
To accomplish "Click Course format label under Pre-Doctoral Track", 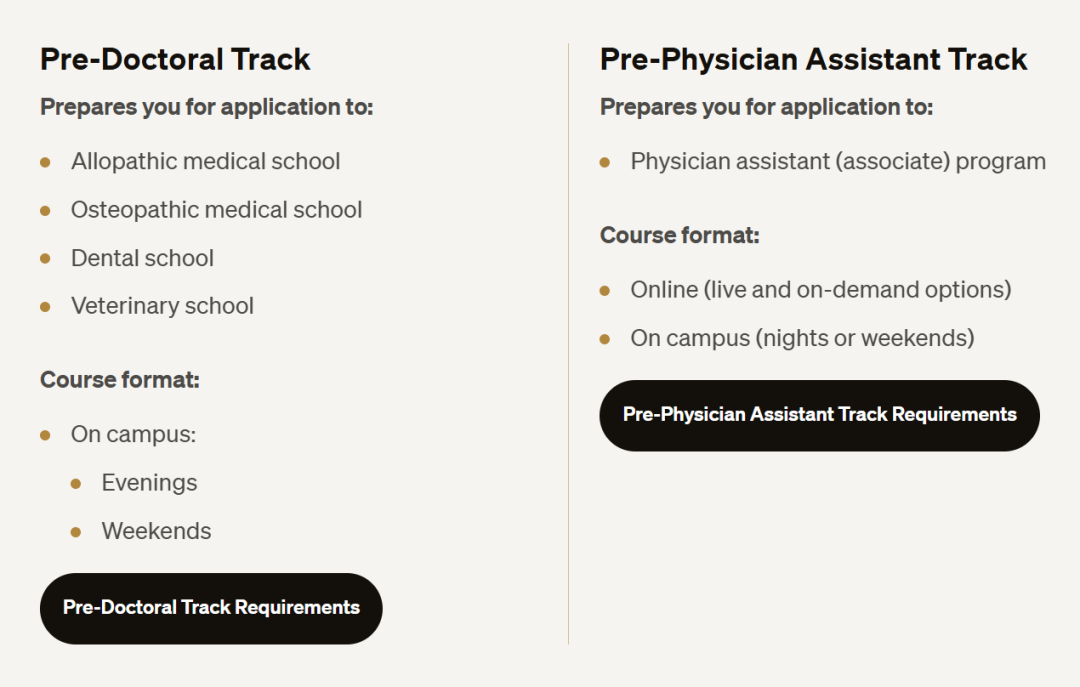I will [x=120, y=380].
